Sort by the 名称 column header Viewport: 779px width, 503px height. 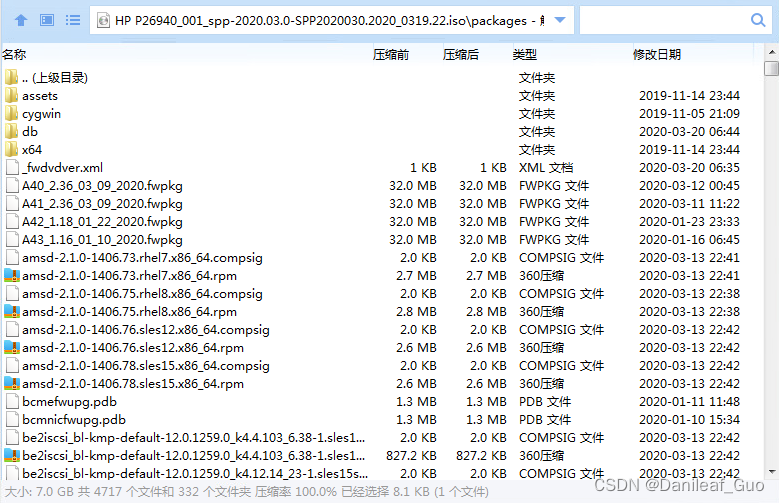click(x=14, y=55)
